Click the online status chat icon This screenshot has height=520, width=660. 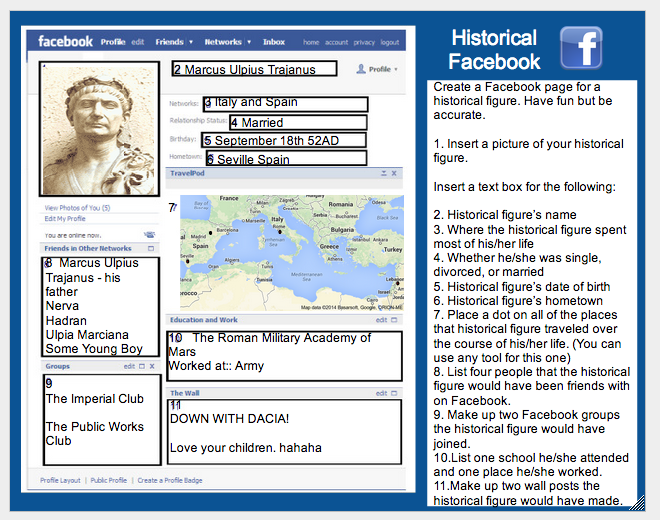point(149,235)
